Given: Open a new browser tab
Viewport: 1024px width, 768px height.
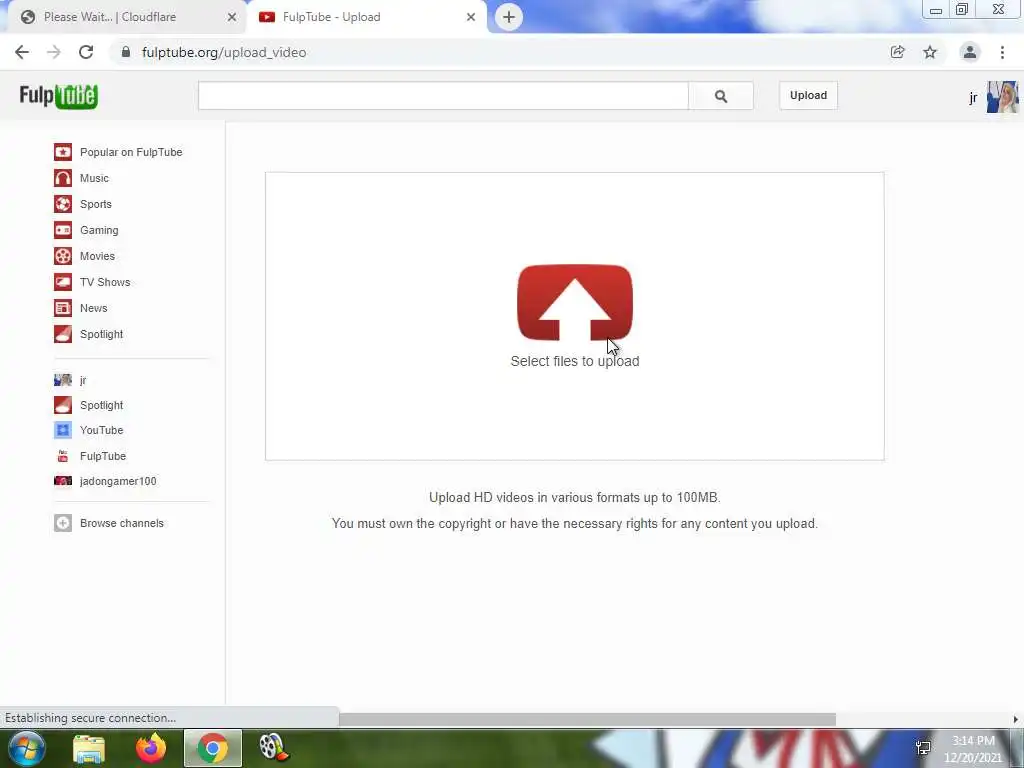Looking at the screenshot, I should point(509,17).
